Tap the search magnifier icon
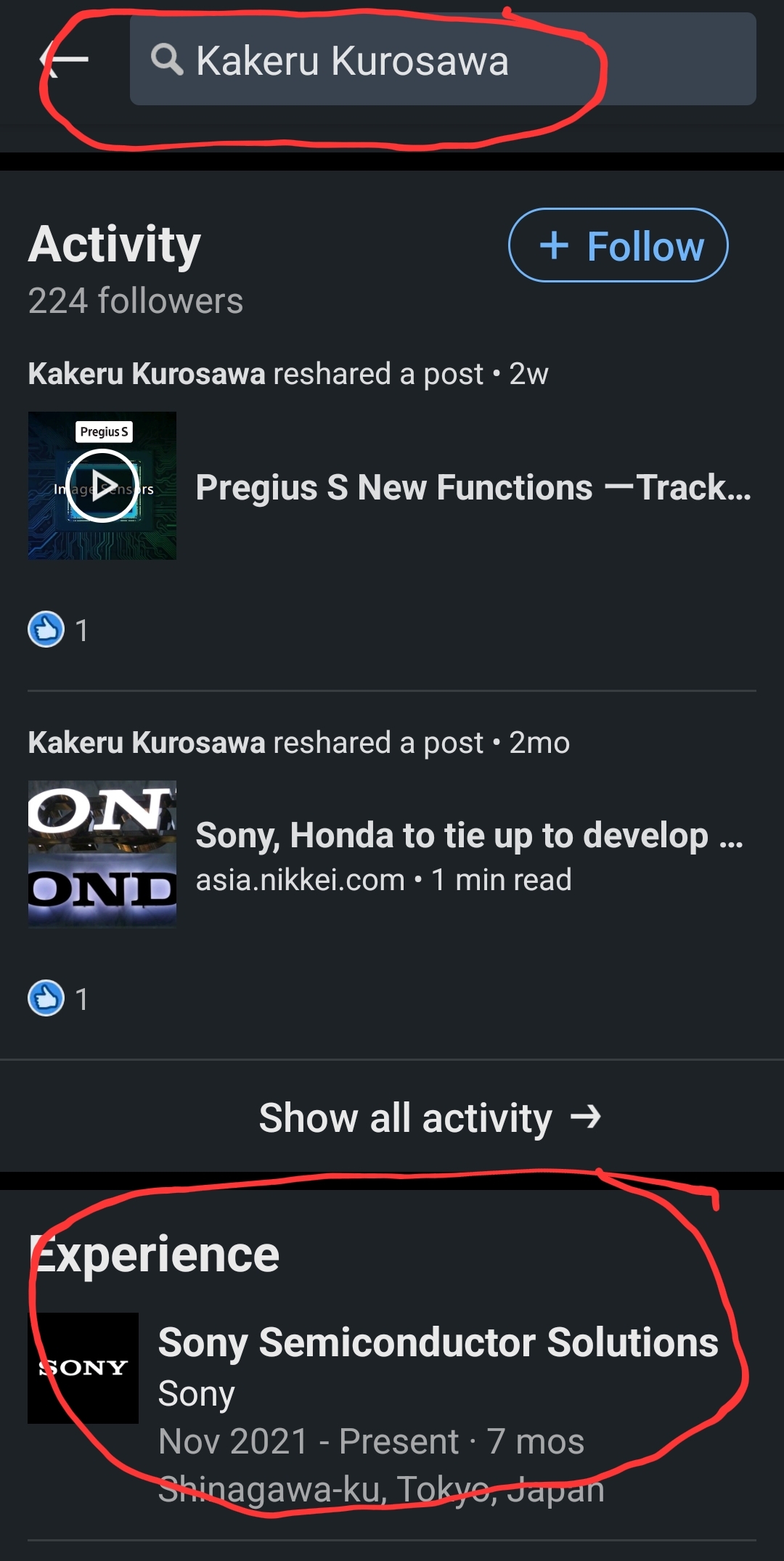The height and width of the screenshot is (1561, 784). click(167, 60)
